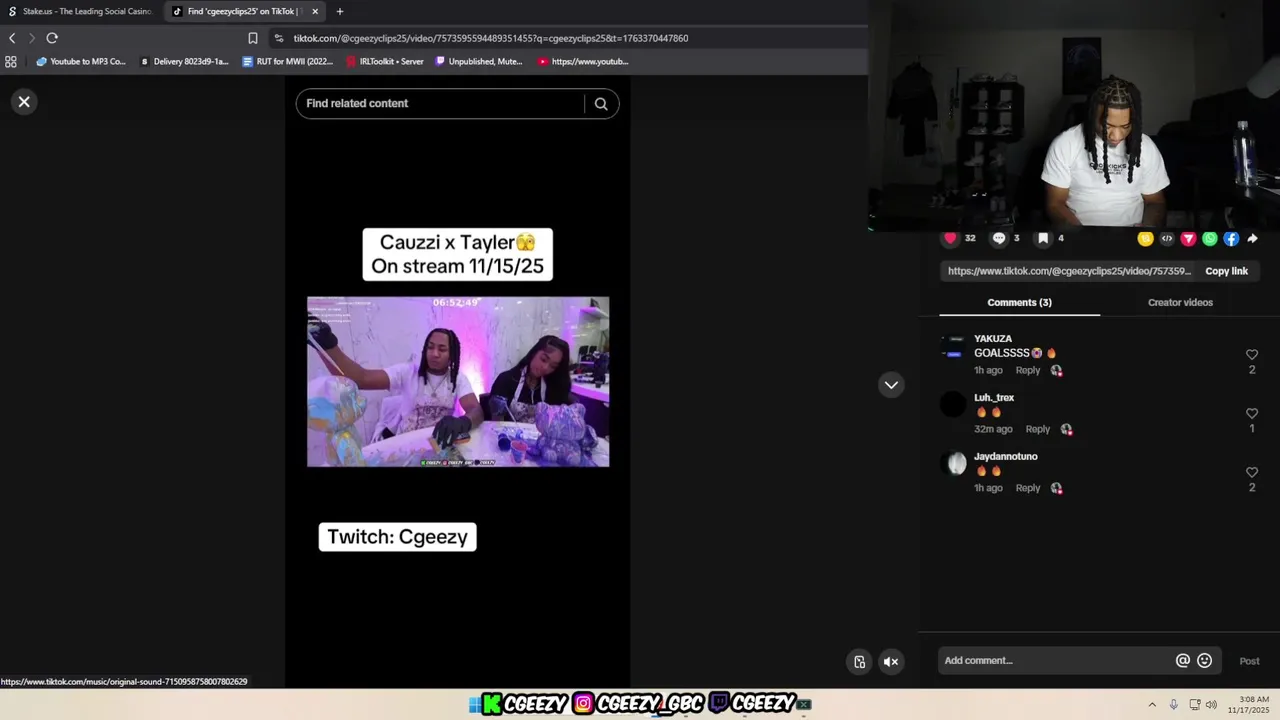This screenshot has width=1280, height=720.
Task: Like Luh._trex's comment with heart
Action: point(1252,413)
